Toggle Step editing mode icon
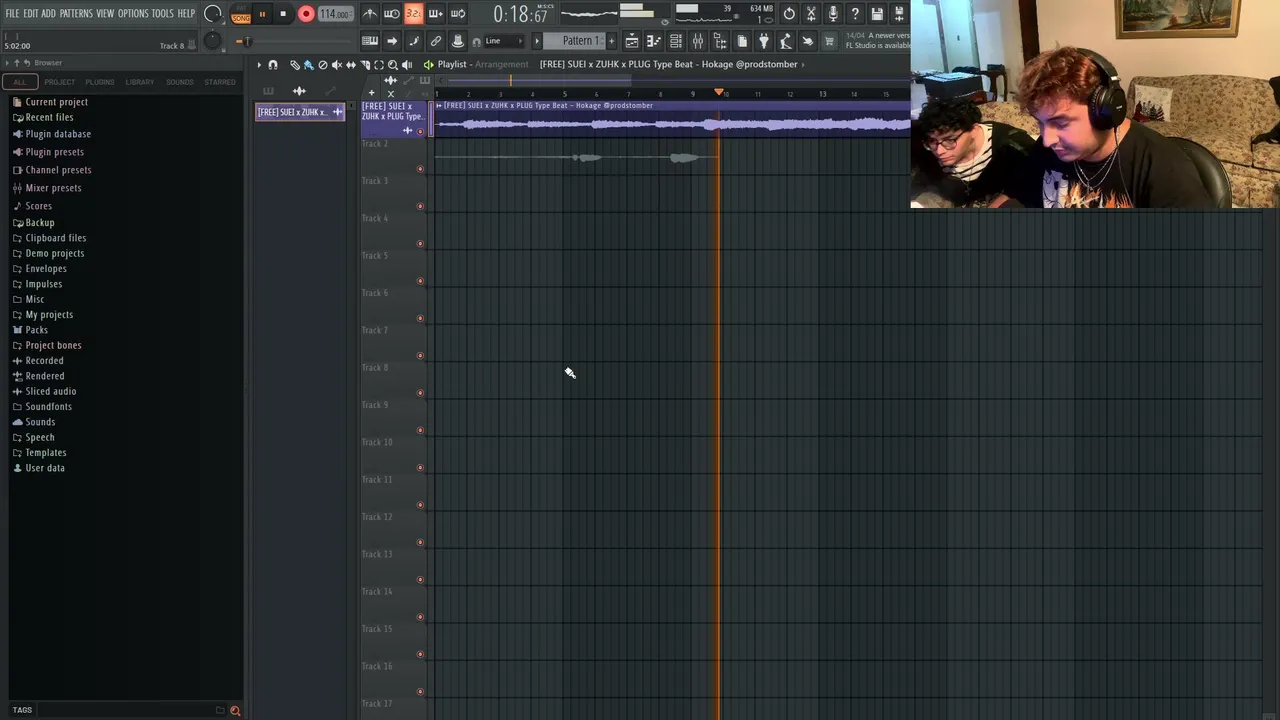Viewport: 1280px width, 720px height. pyautogui.click(x=414, y=41)
